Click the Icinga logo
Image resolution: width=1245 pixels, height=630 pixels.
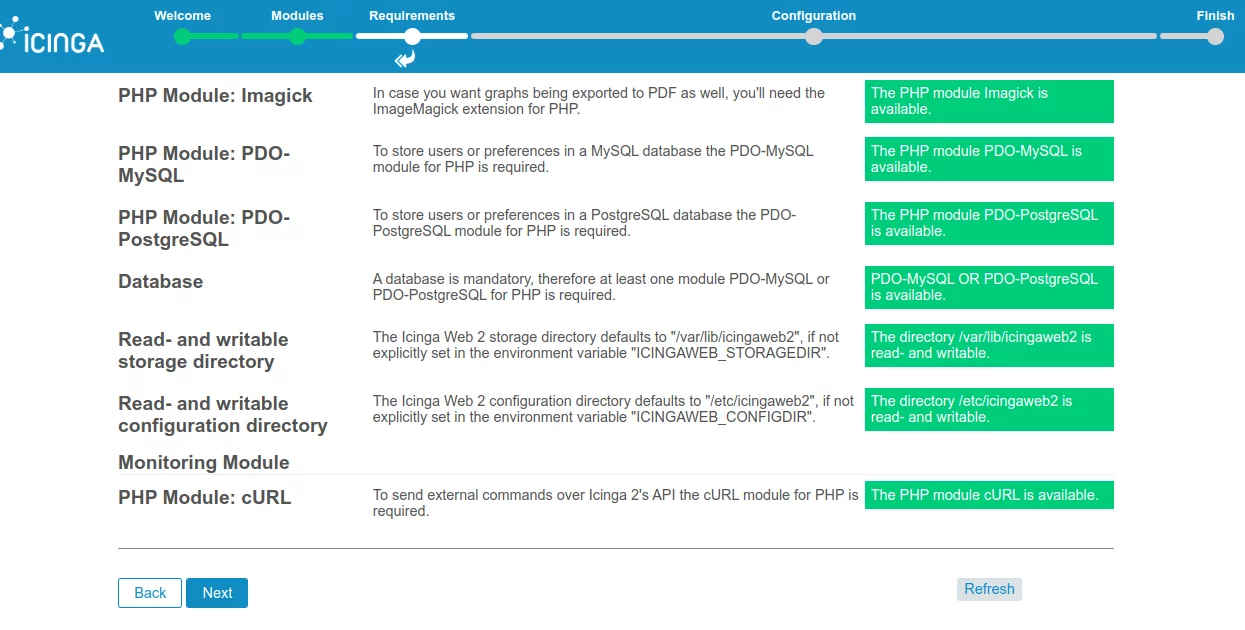[x=52, y=38]
